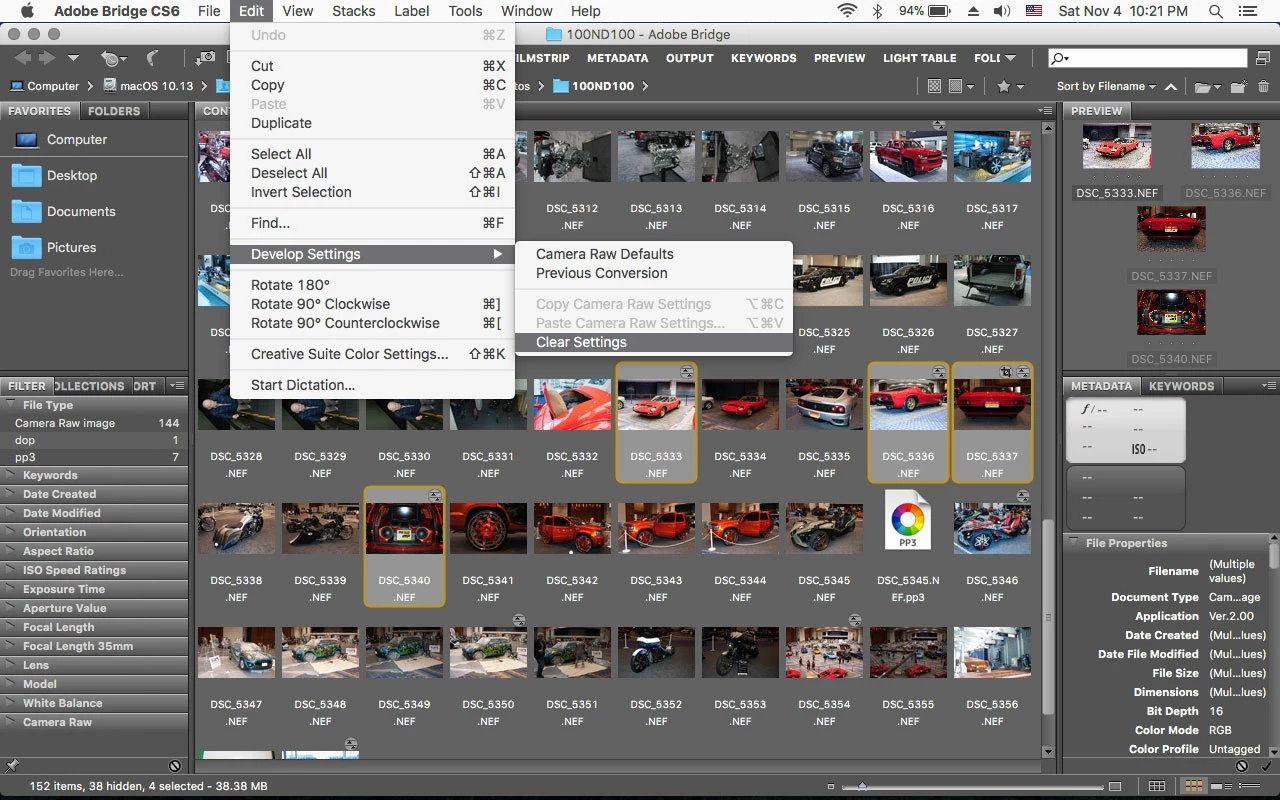Image resolution: width=1280 pixels, height=800 pixels.
Task: Open the navigation history dropdown arrow
Action: click(73, 58)
